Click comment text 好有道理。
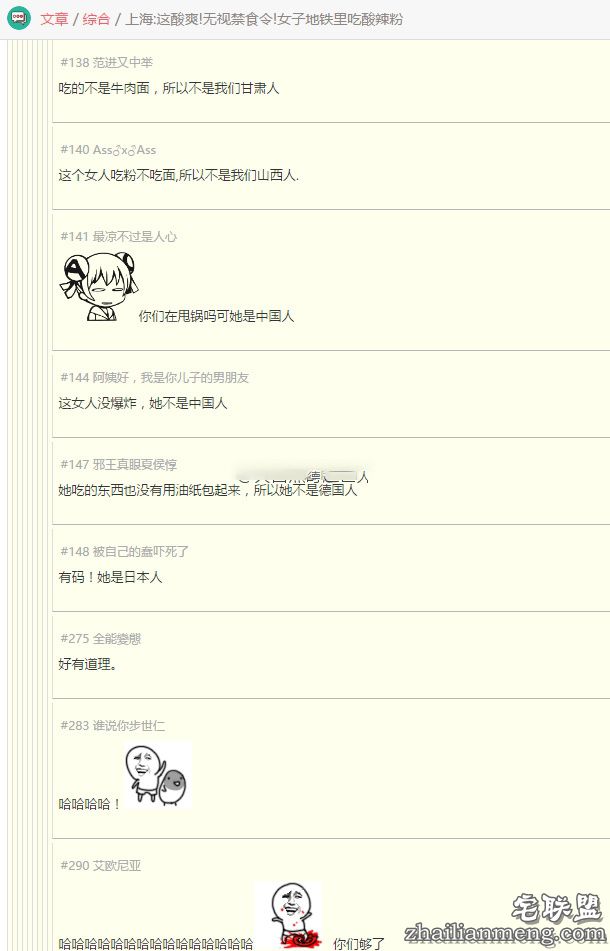 [x=88, y=664]
